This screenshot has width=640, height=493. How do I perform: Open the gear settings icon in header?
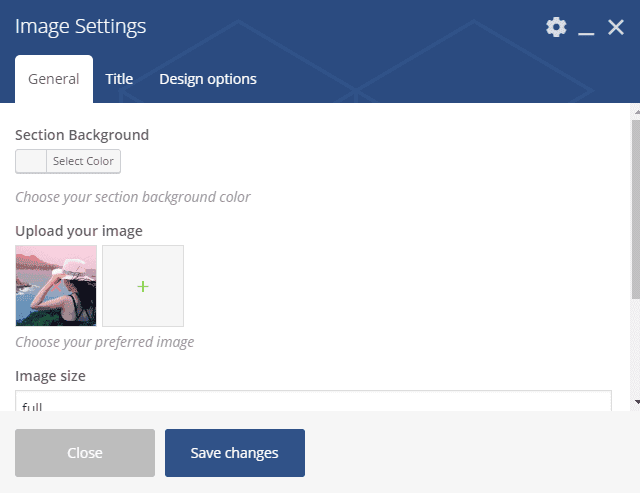coord(556,27)
